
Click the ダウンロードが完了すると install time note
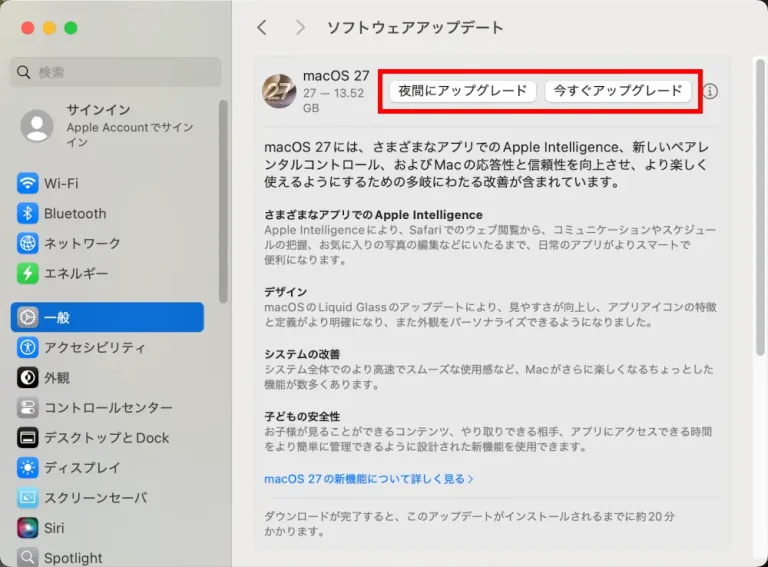coord(469,523)
